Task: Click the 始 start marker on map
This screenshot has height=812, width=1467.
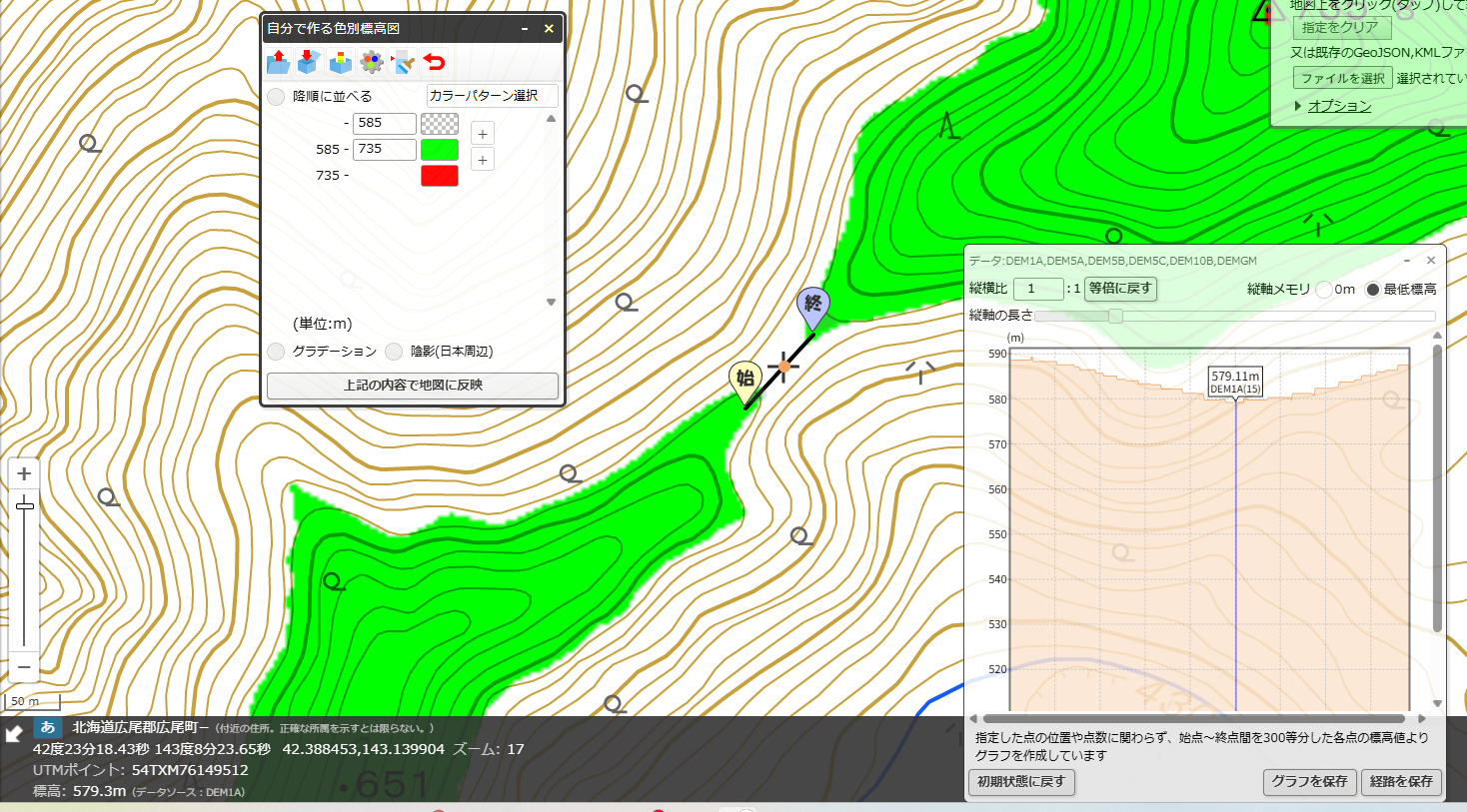Action: point(745,381)
